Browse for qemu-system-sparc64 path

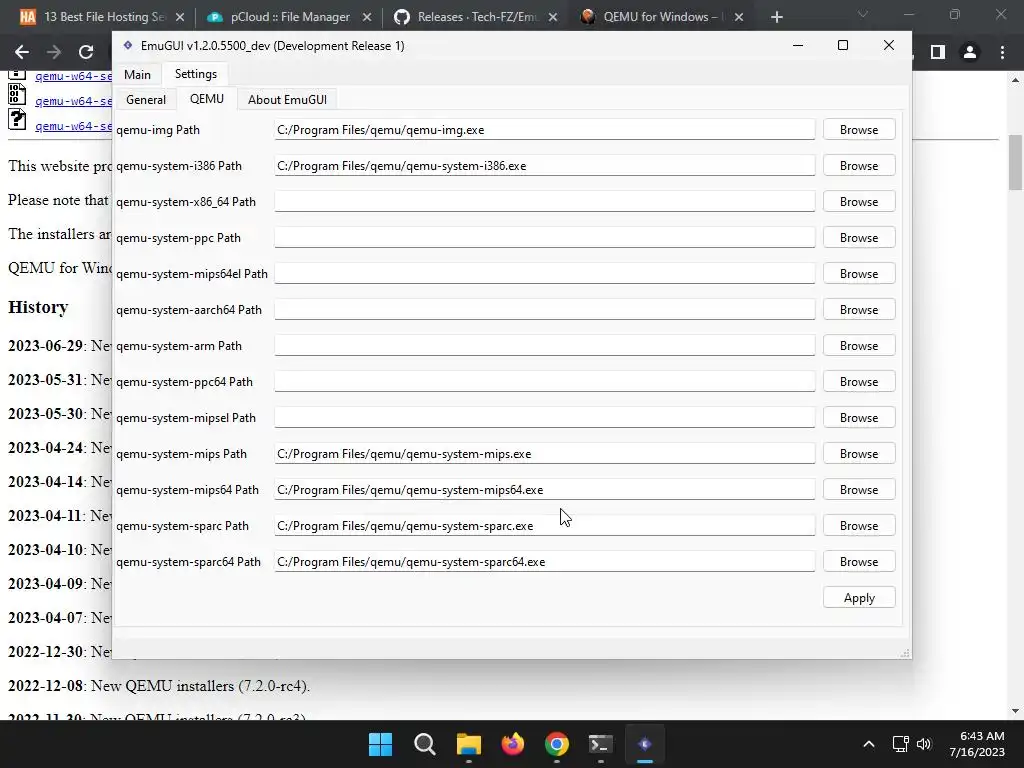859,560
